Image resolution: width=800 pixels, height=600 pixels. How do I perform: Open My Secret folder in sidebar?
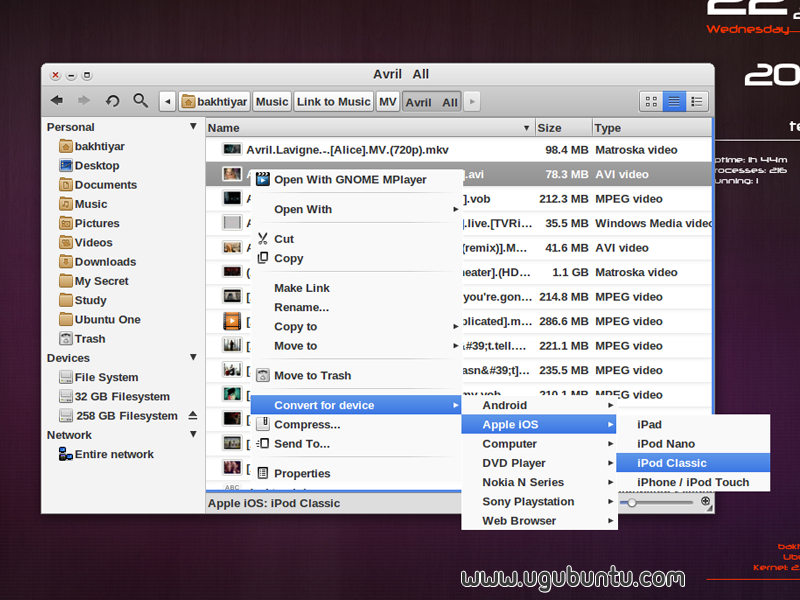[x=94, y=281]
